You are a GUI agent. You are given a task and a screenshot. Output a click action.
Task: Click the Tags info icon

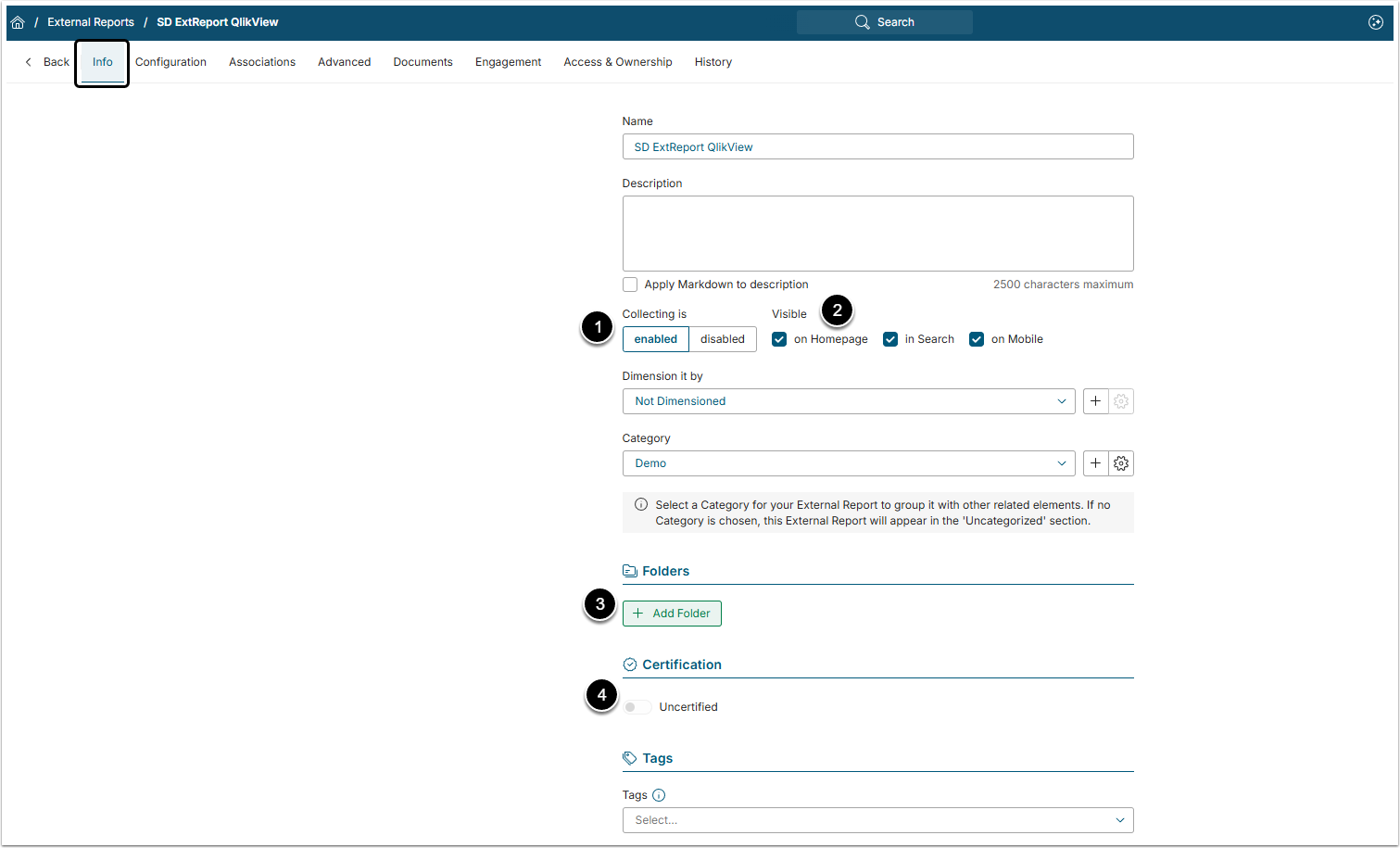(659, 795)
